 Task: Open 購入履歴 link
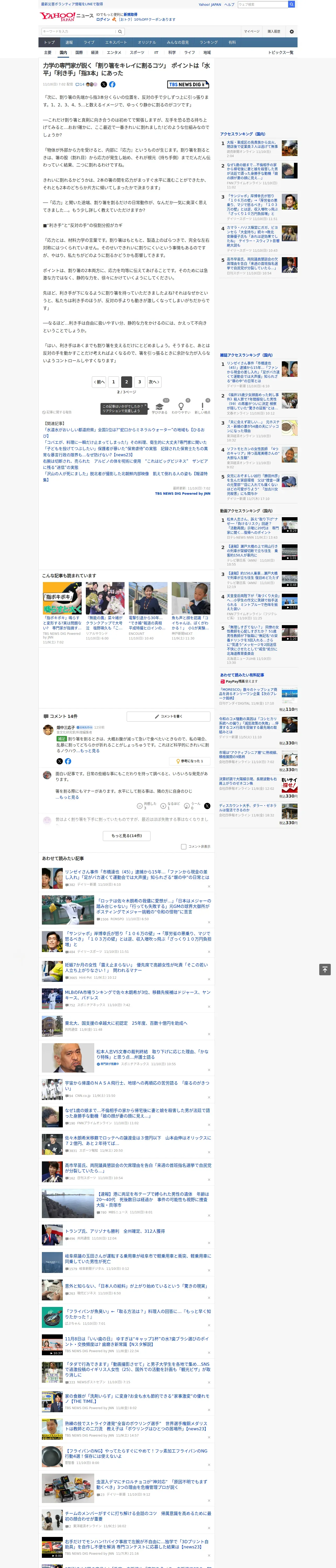tap(274, 32)
